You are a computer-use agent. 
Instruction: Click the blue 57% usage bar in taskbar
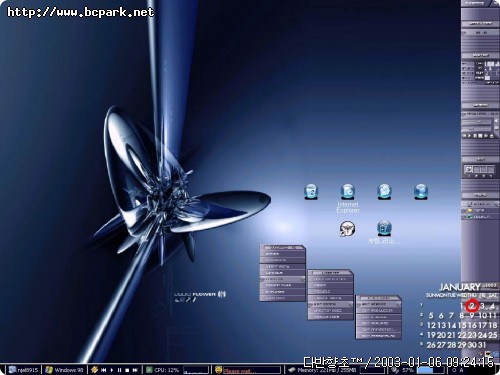(430, 370)
